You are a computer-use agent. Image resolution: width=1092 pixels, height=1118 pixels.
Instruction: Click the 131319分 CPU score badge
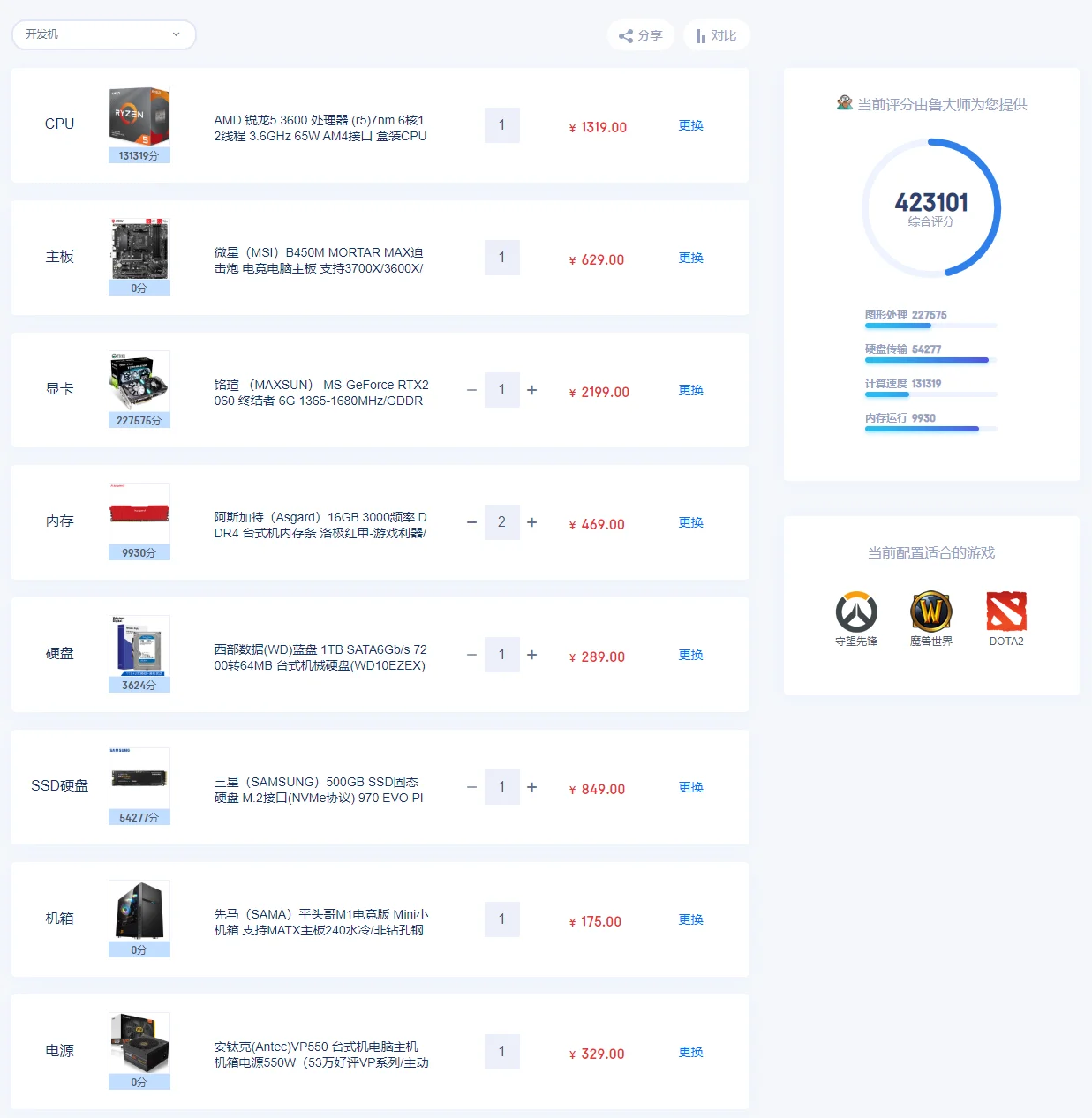[x=139, y=155]
